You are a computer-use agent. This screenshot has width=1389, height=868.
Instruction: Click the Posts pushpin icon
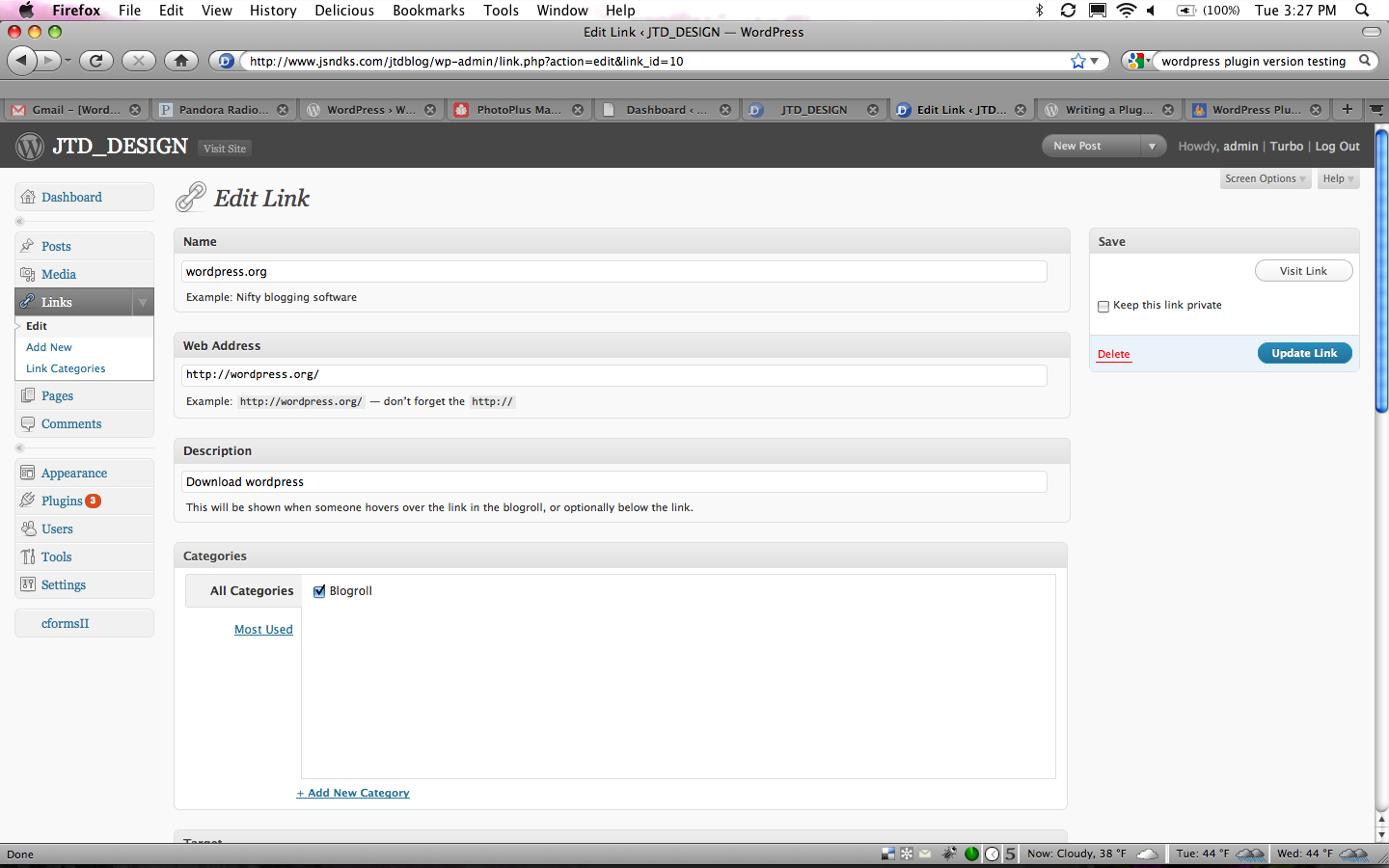click(28, 246)
